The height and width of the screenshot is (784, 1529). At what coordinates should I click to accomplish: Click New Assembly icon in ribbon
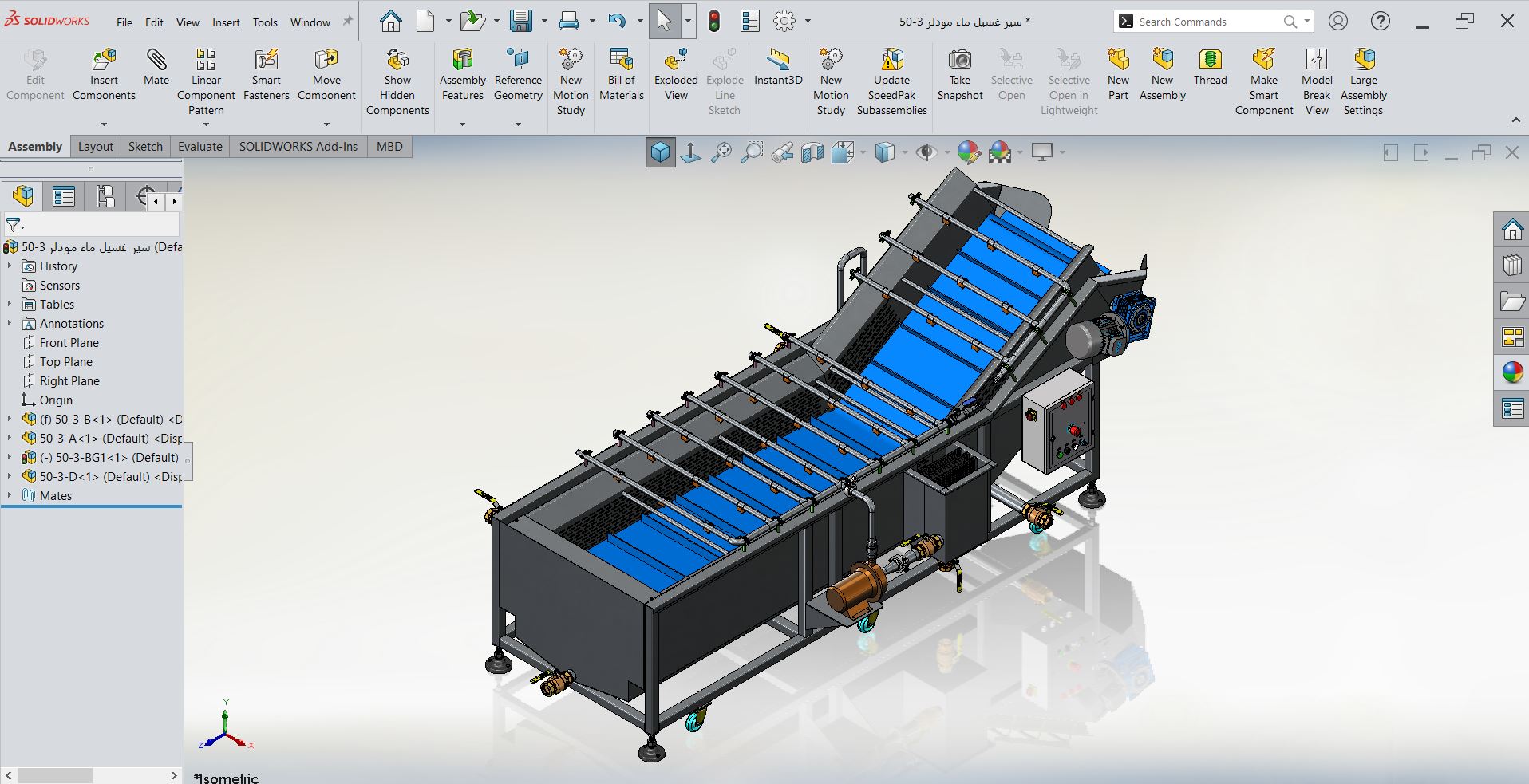1163,60
